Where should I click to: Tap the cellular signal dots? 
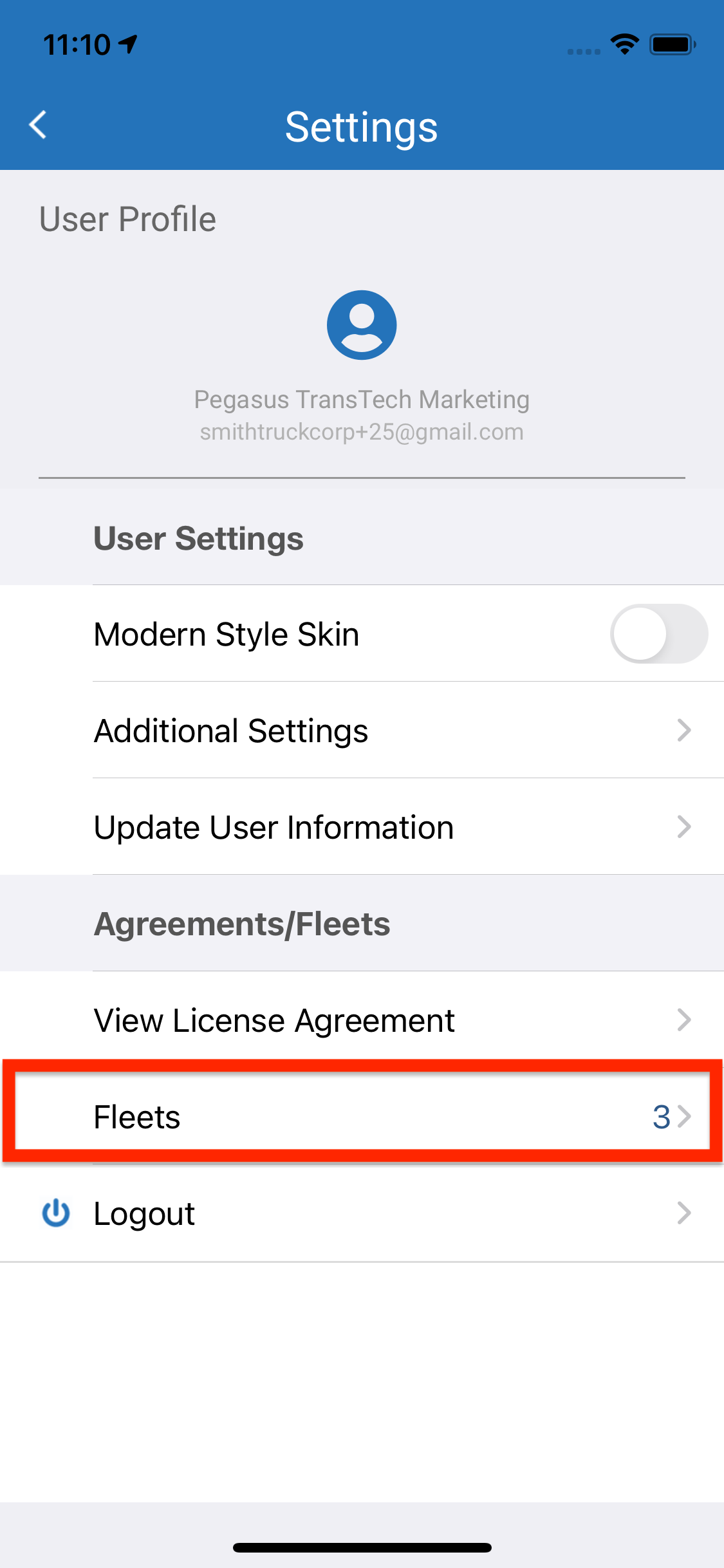pyautogui.click(x=584, y=51)
